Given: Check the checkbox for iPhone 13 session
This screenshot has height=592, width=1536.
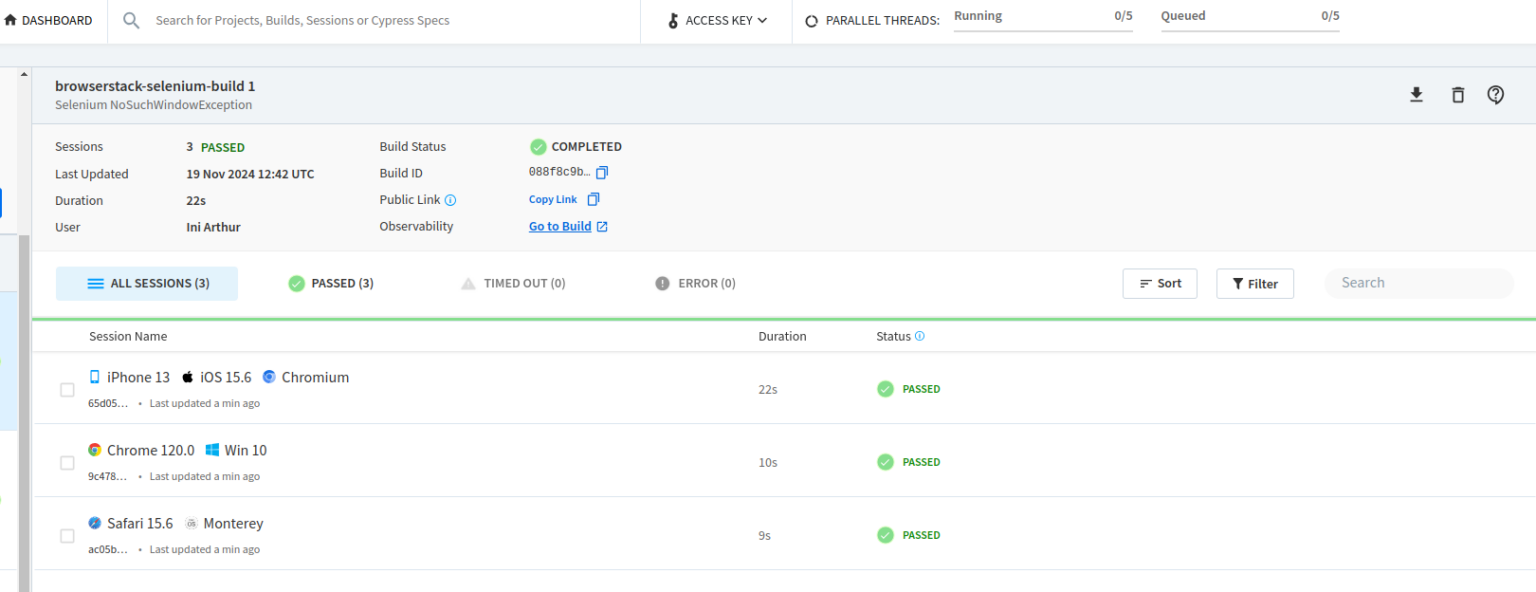Looking at the screenshot, I should click(67, 389).
